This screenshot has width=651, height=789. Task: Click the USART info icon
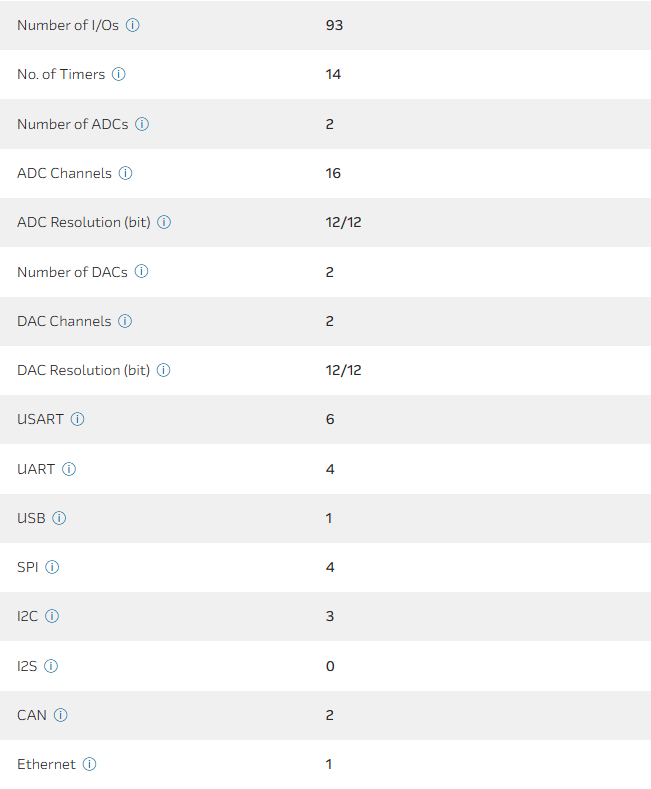pyautogui.click(x=77, y=419)
